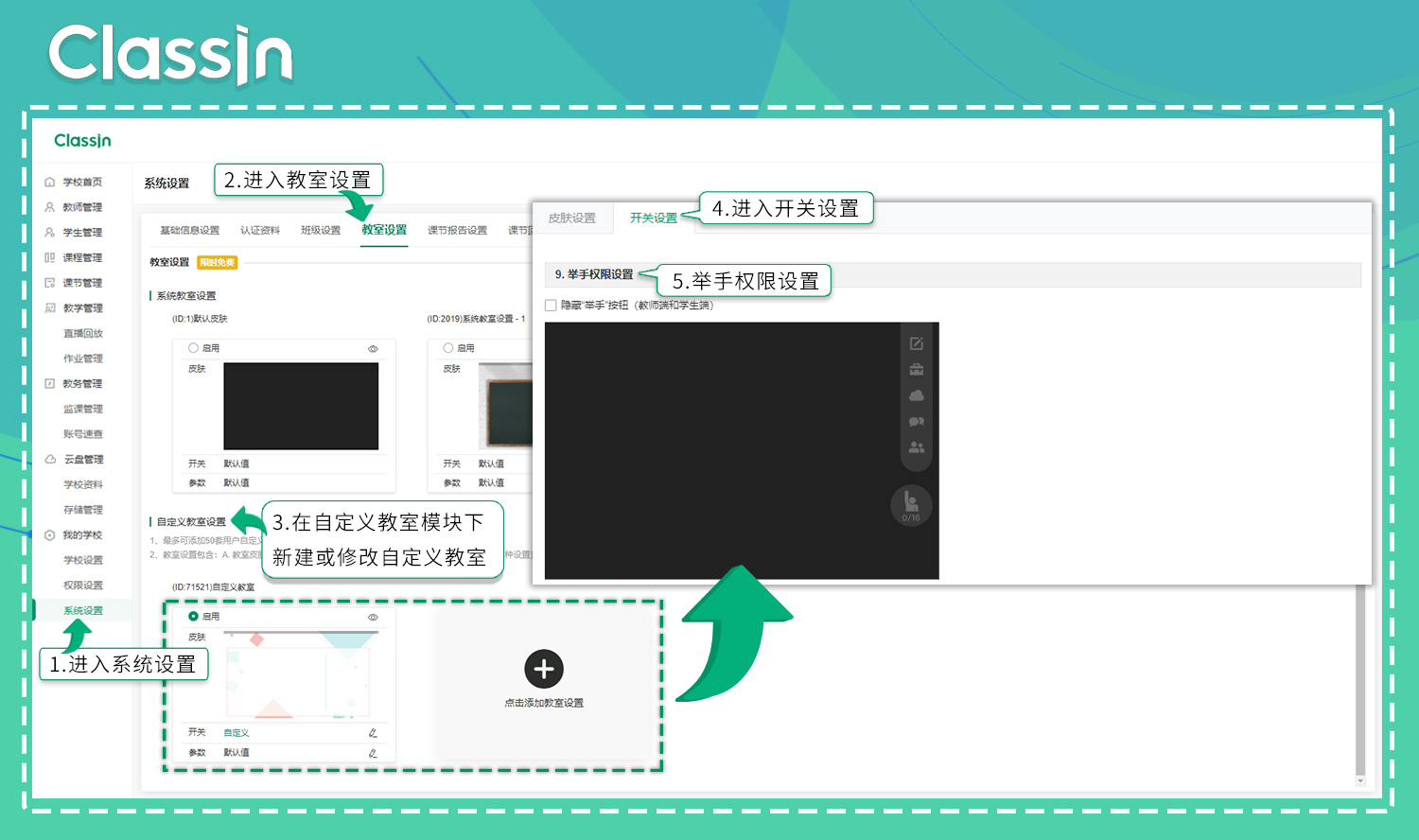Click the raise-hand 0/16 button in the preview
The width and height of the screenshot is (1419, 840).
(x=911, y=505)
